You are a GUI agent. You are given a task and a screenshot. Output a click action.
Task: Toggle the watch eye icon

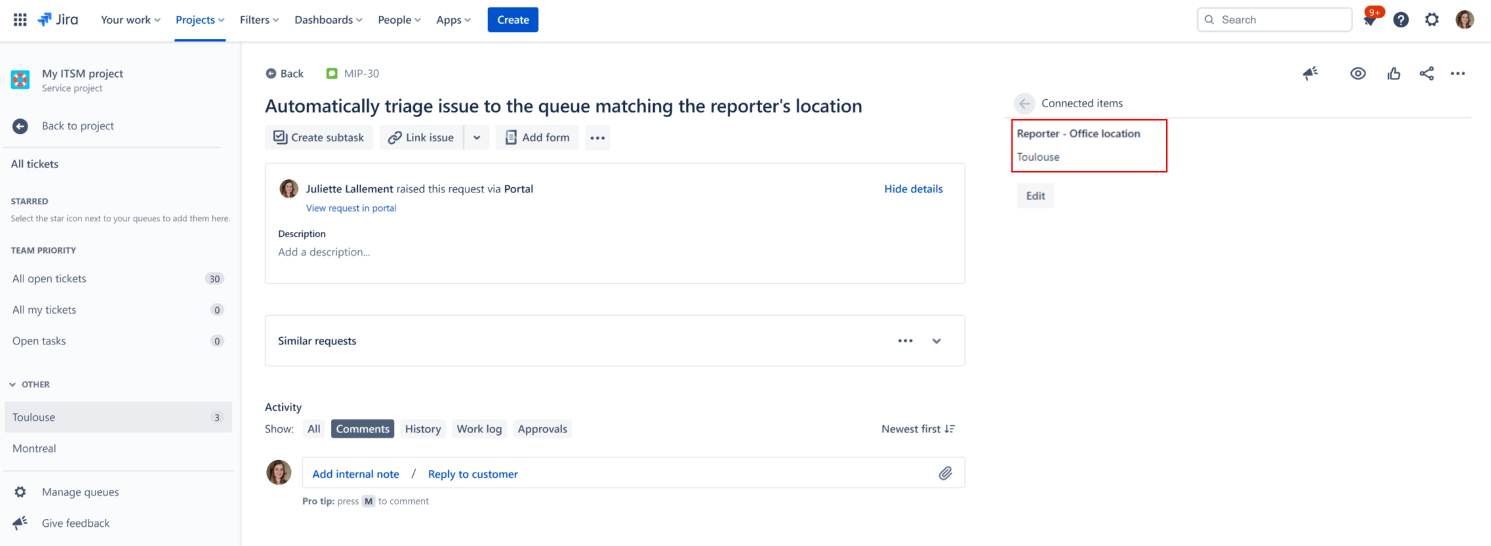1358,74
